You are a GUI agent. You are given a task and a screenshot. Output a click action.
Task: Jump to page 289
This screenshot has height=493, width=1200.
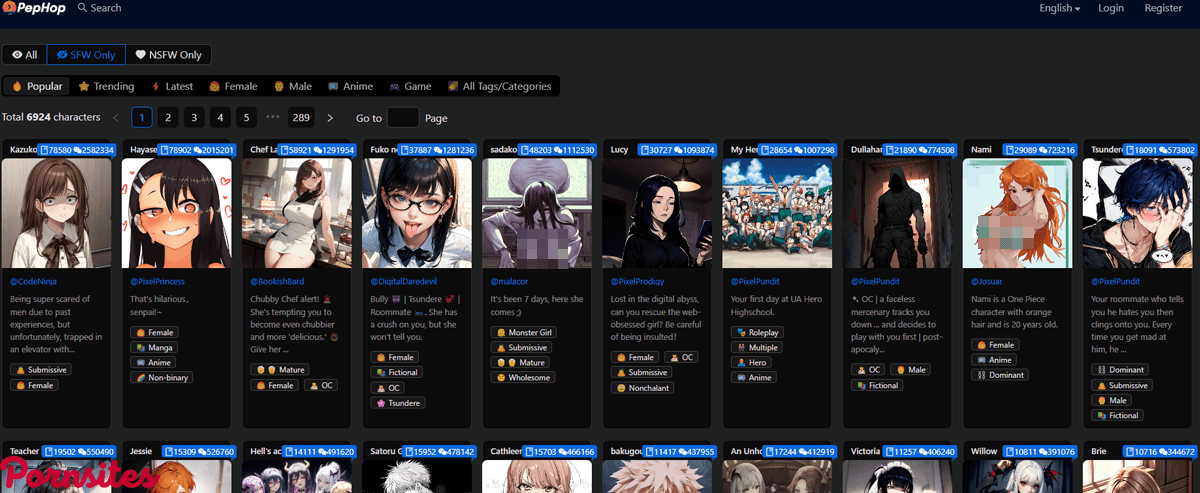[300, 118]
